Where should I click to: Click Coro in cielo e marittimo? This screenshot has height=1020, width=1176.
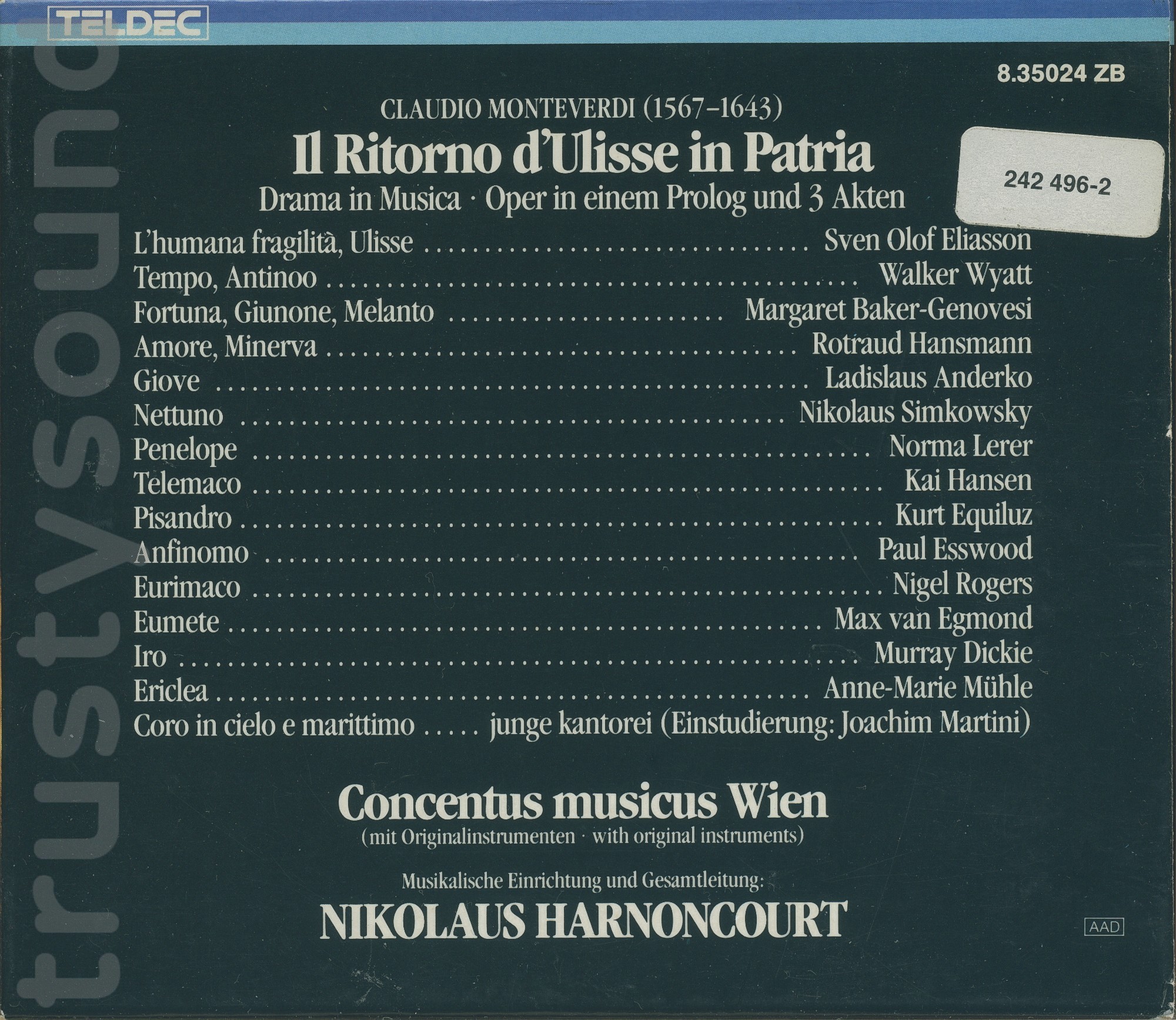[274, 726]
